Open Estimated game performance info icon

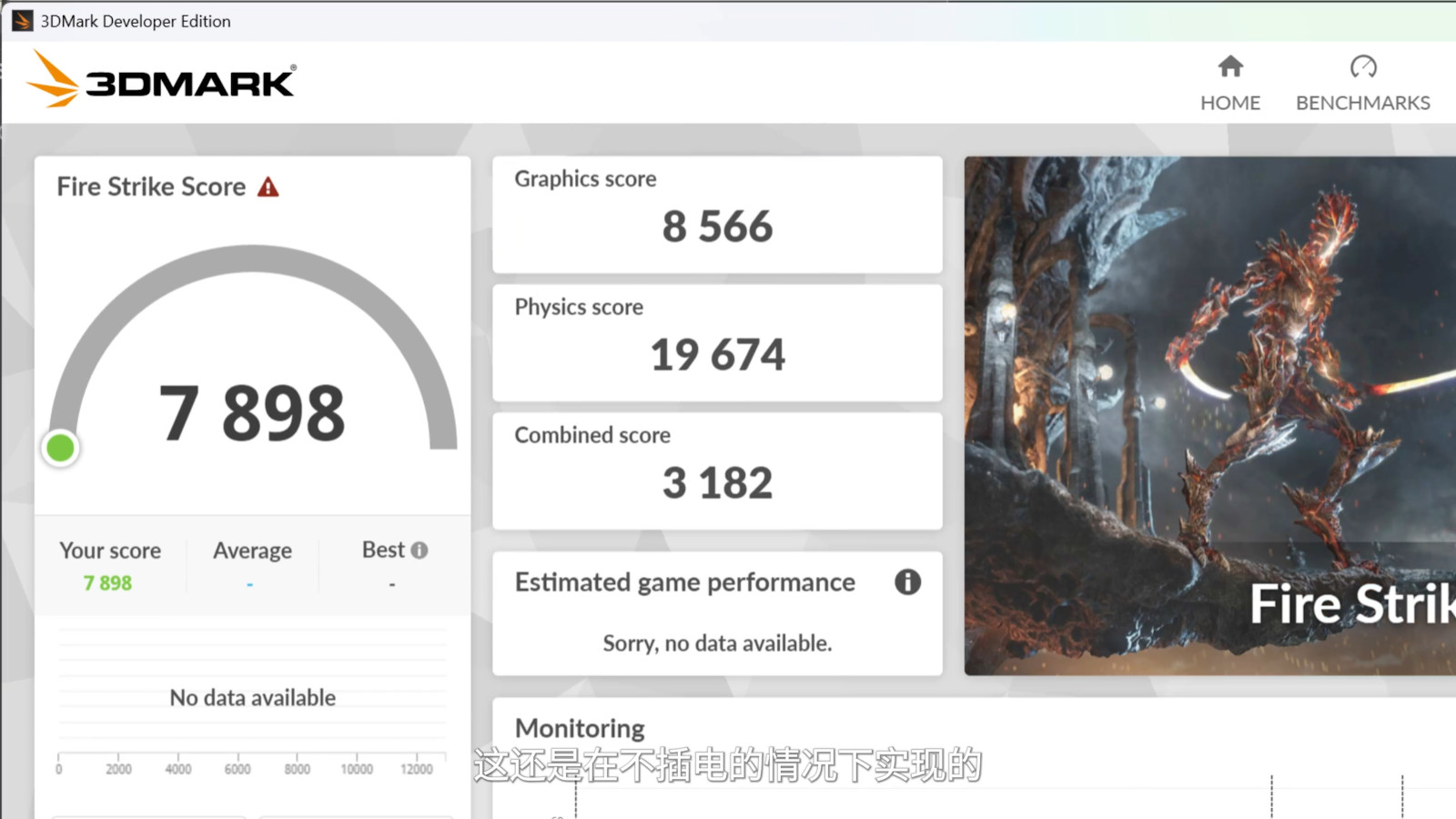pos(907,581)
